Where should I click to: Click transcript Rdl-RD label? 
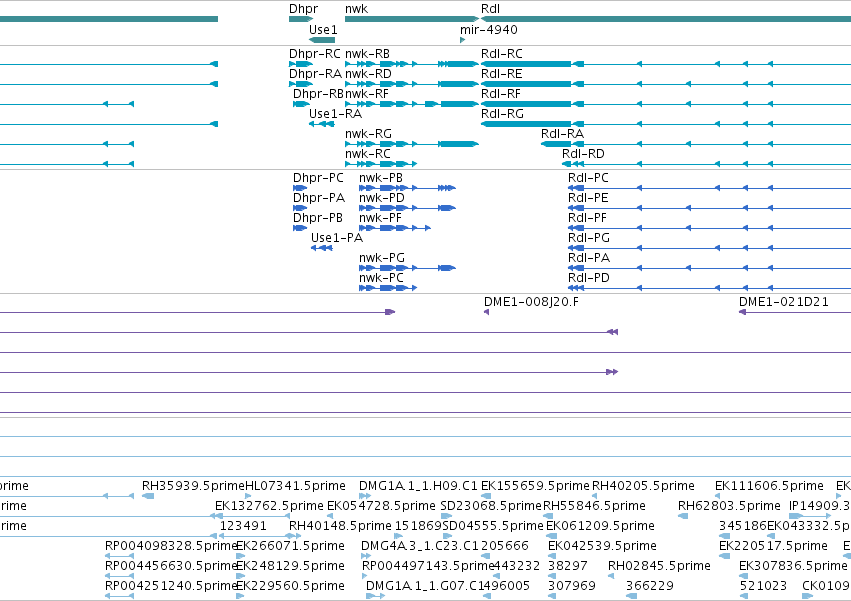pyautogui.click(x=583, y=154)
